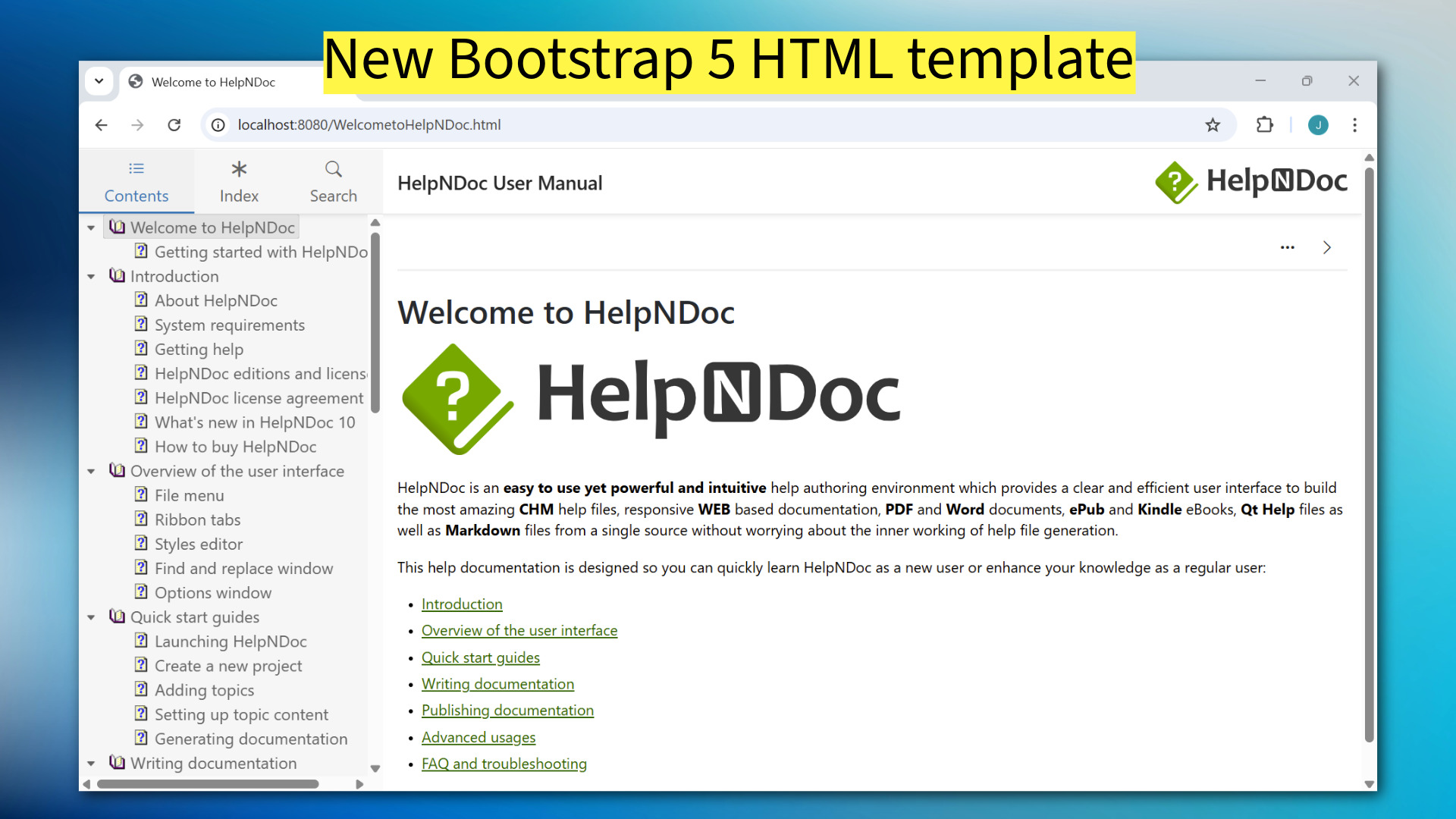Open the topic options ellipsis menu
The image size is (1456, 819).
click(1288, 248)
